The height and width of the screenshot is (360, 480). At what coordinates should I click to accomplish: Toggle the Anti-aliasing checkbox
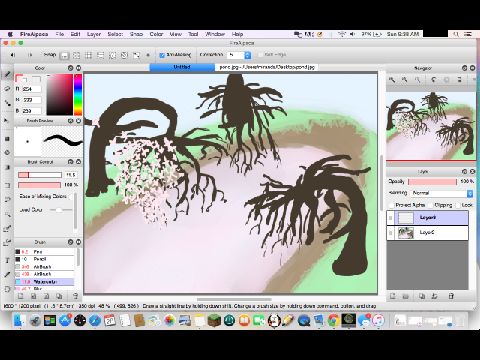[x=162, y=55]
